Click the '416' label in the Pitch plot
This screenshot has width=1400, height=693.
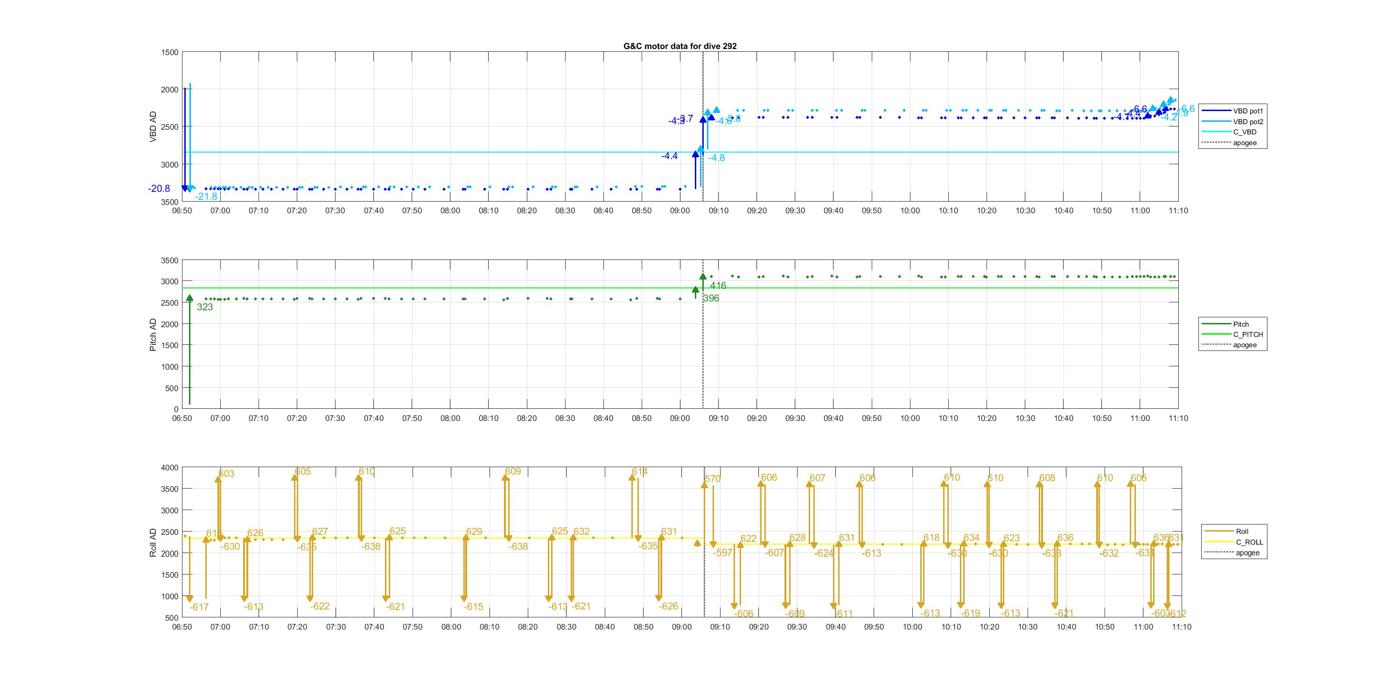pos(718,286)
